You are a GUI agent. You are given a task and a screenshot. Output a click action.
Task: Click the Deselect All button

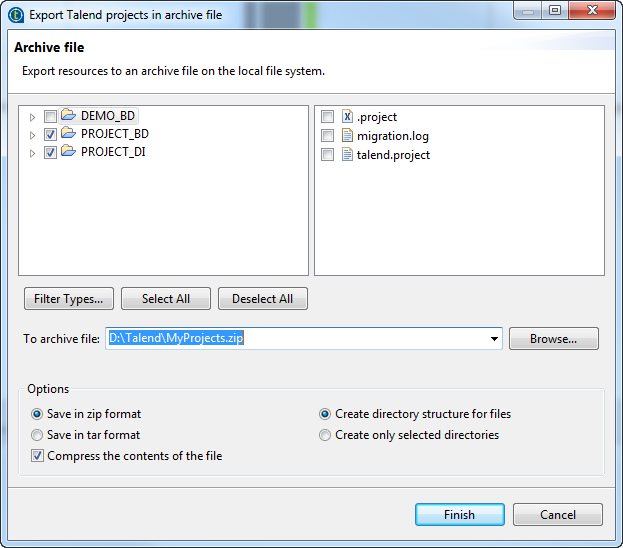click(x=263, y=299)
